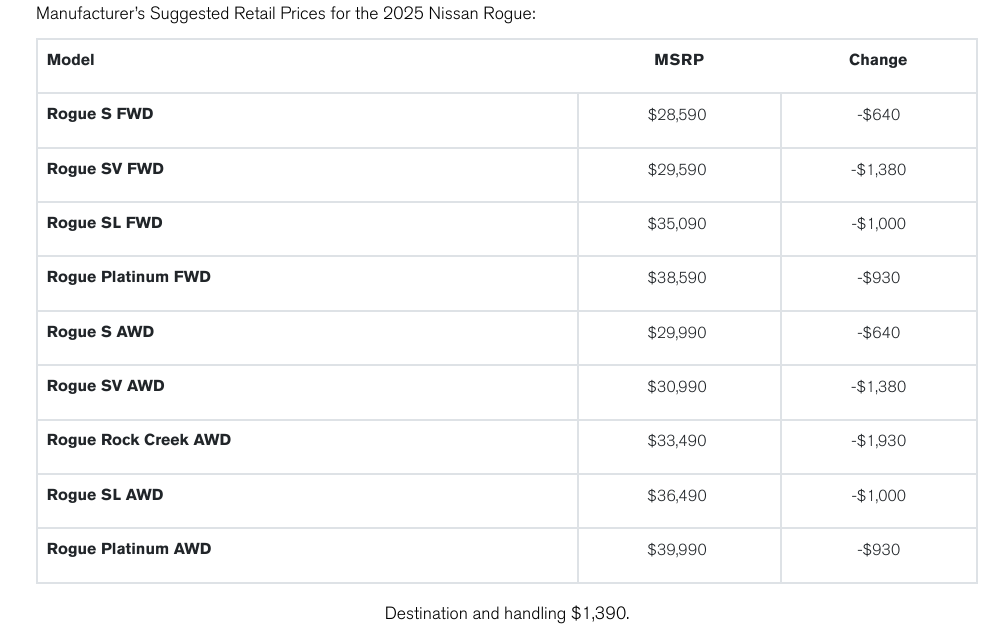Click the $33,490 Rock Creek price

click(677, 441)
